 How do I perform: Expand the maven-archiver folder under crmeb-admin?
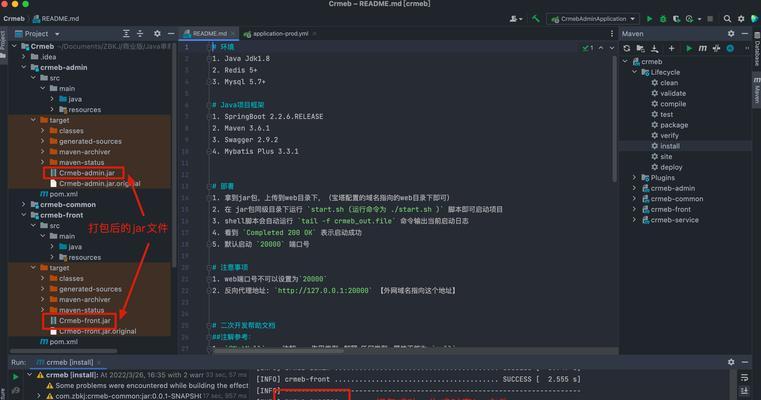tap(42, 152)
